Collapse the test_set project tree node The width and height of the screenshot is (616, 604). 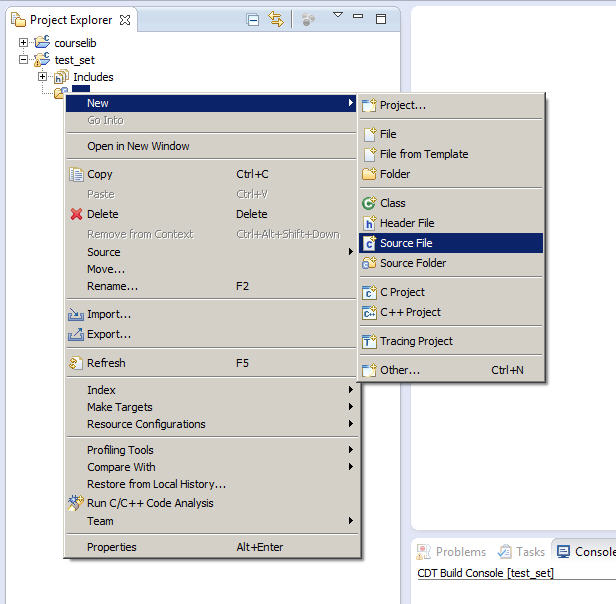point(24,60)
